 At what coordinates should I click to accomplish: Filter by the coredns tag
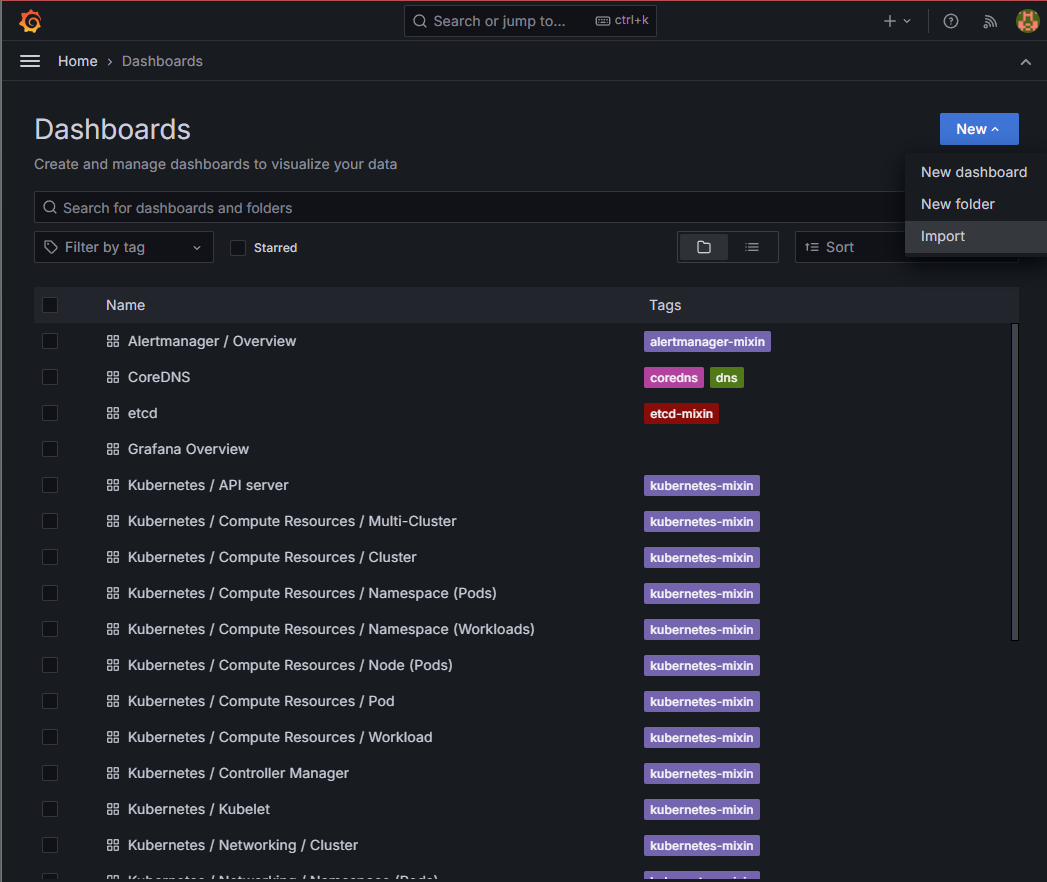pos(674,378)
